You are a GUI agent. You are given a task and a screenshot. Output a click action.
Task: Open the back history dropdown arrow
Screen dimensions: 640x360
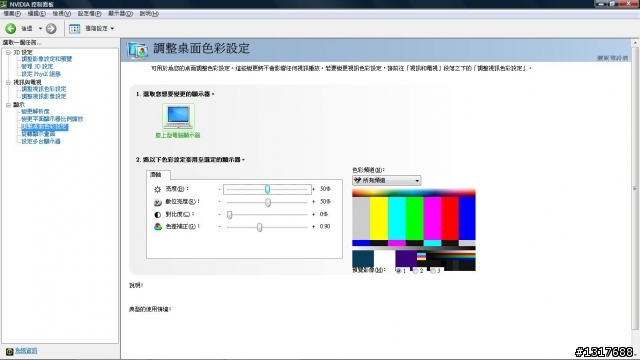point(40,29)
